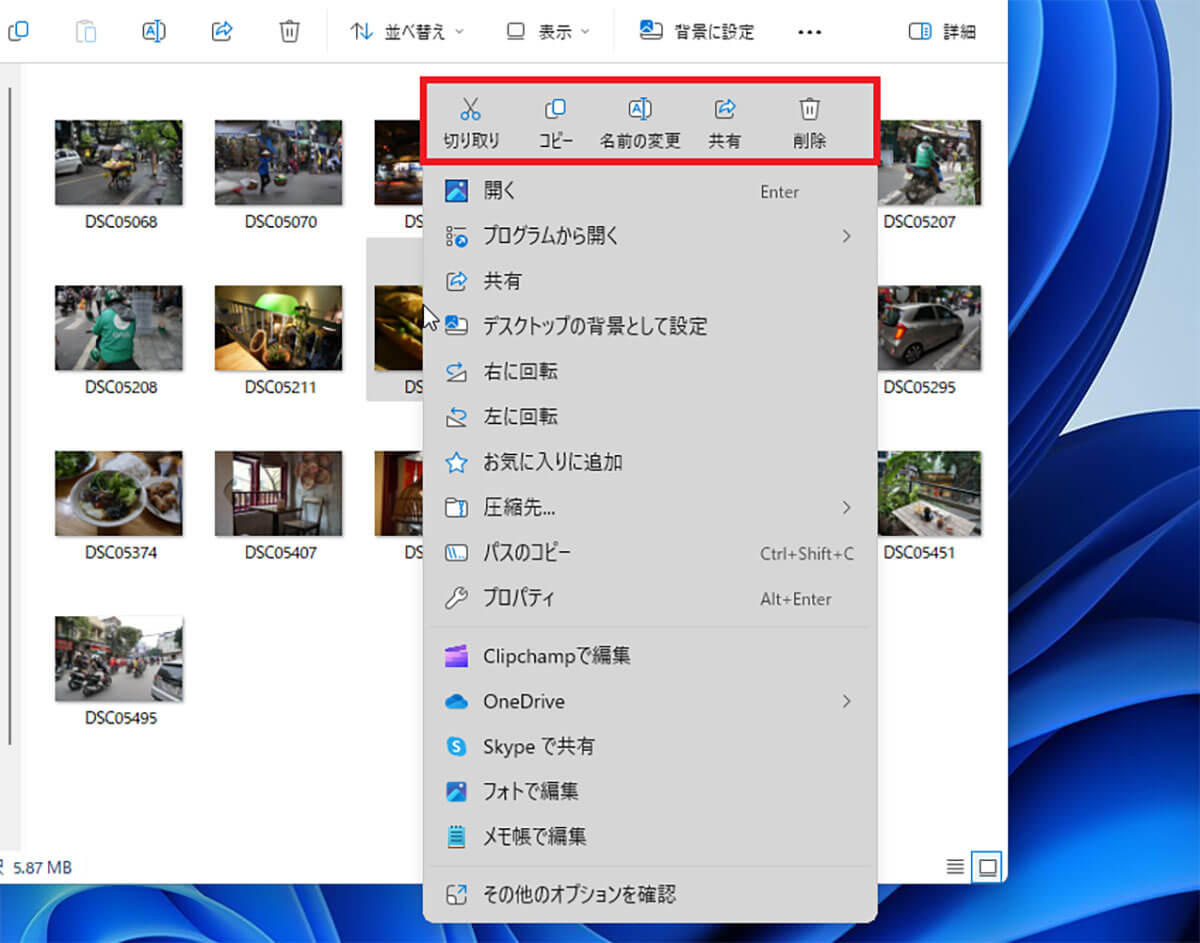Select 共有 entry with share arrow in menu list
The height and width of the screenshot is (943, 1200).
click(650, 281)
